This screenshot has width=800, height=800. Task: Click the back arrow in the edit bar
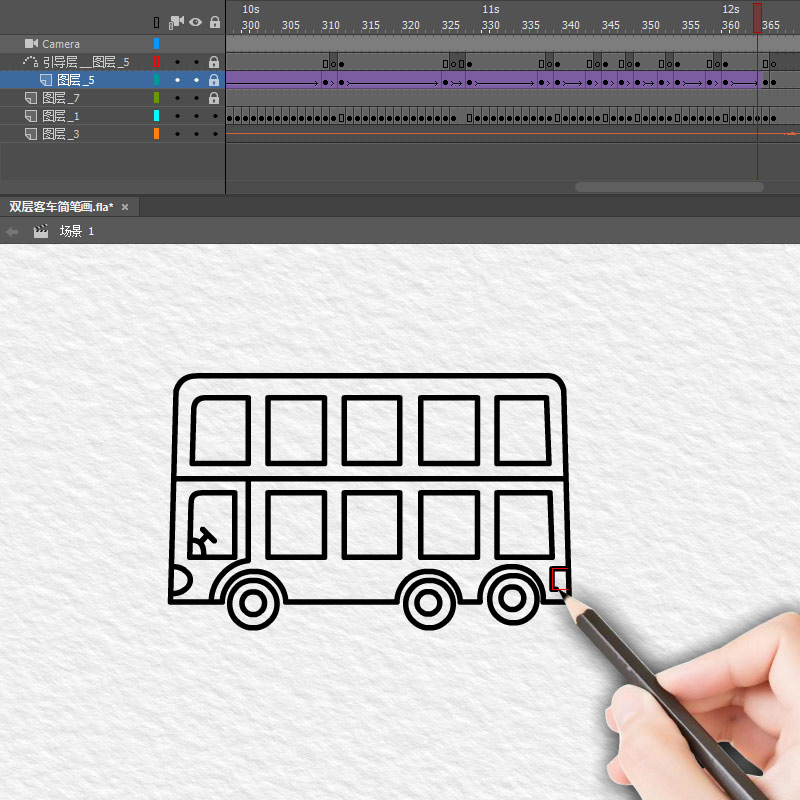[12, 232]
